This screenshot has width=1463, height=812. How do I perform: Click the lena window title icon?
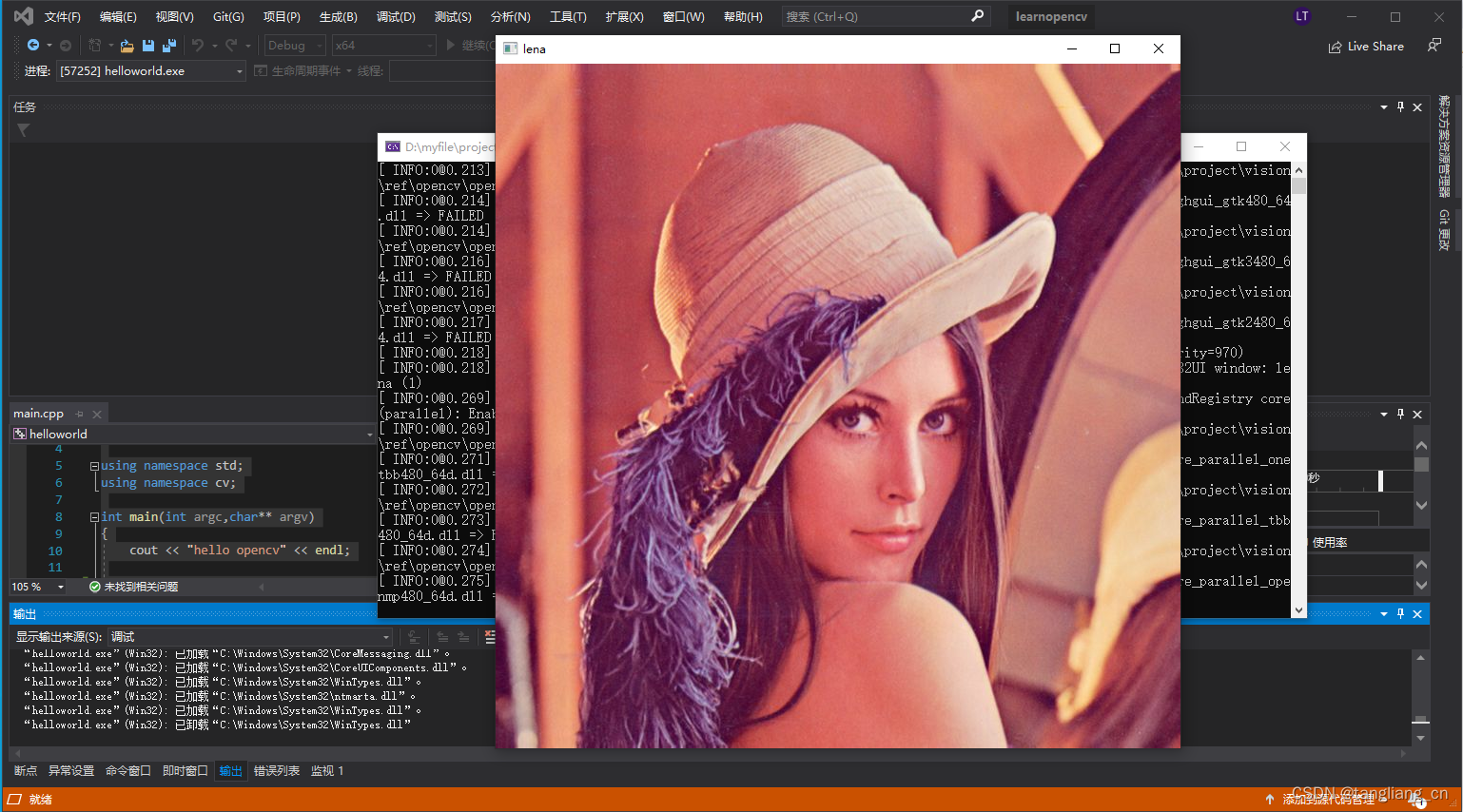(511, 48)
